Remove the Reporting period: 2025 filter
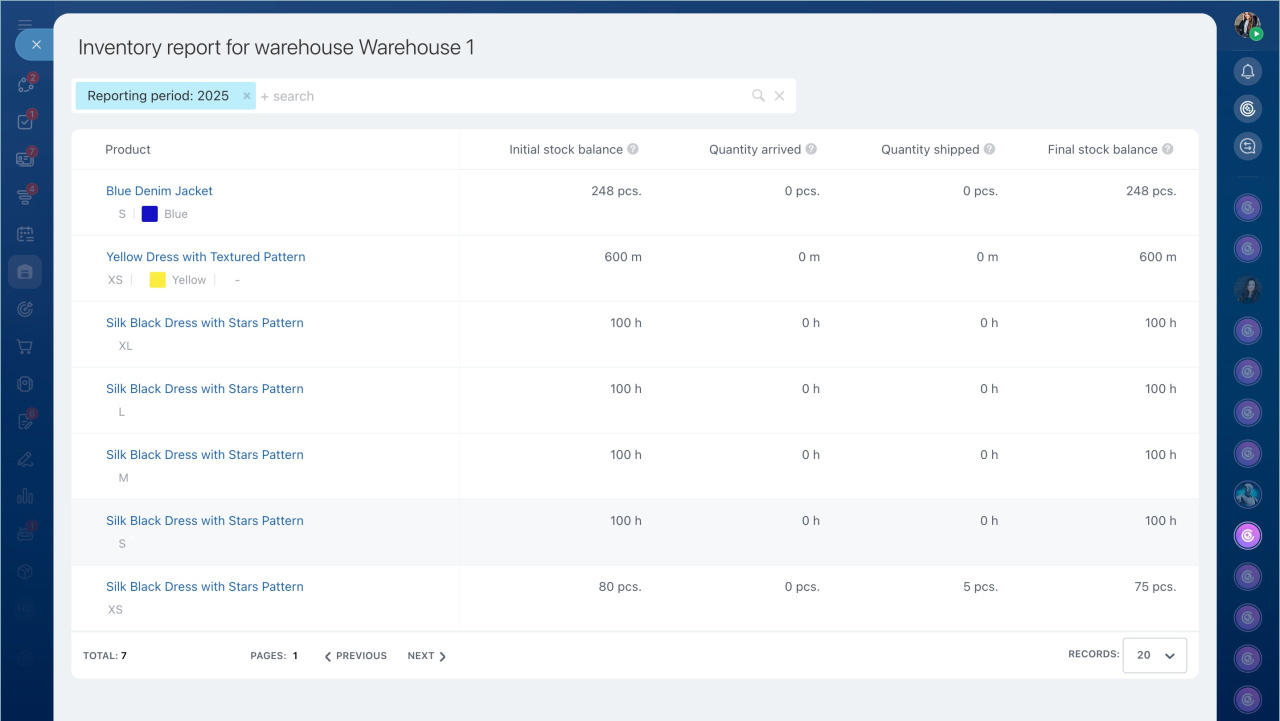Screen dimensions: 1280x721 [247, 96]
